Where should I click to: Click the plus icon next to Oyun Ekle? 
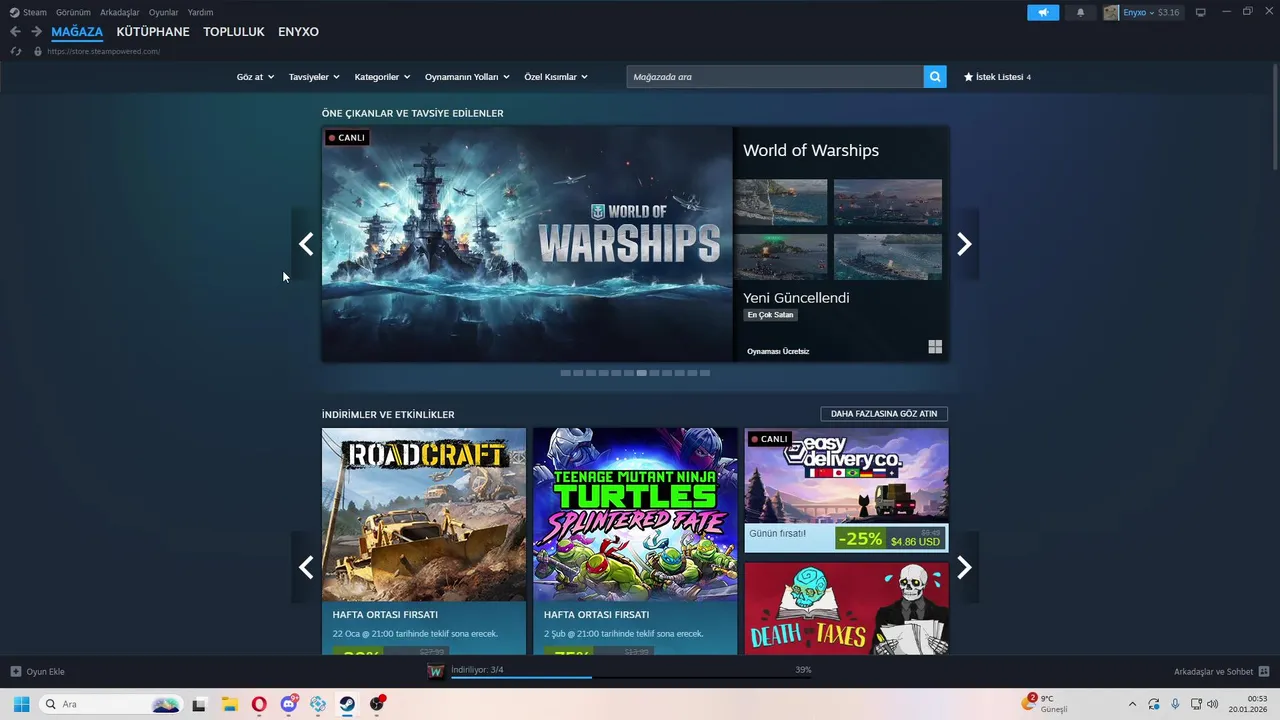pyautogui.click(x=16, y=671)
